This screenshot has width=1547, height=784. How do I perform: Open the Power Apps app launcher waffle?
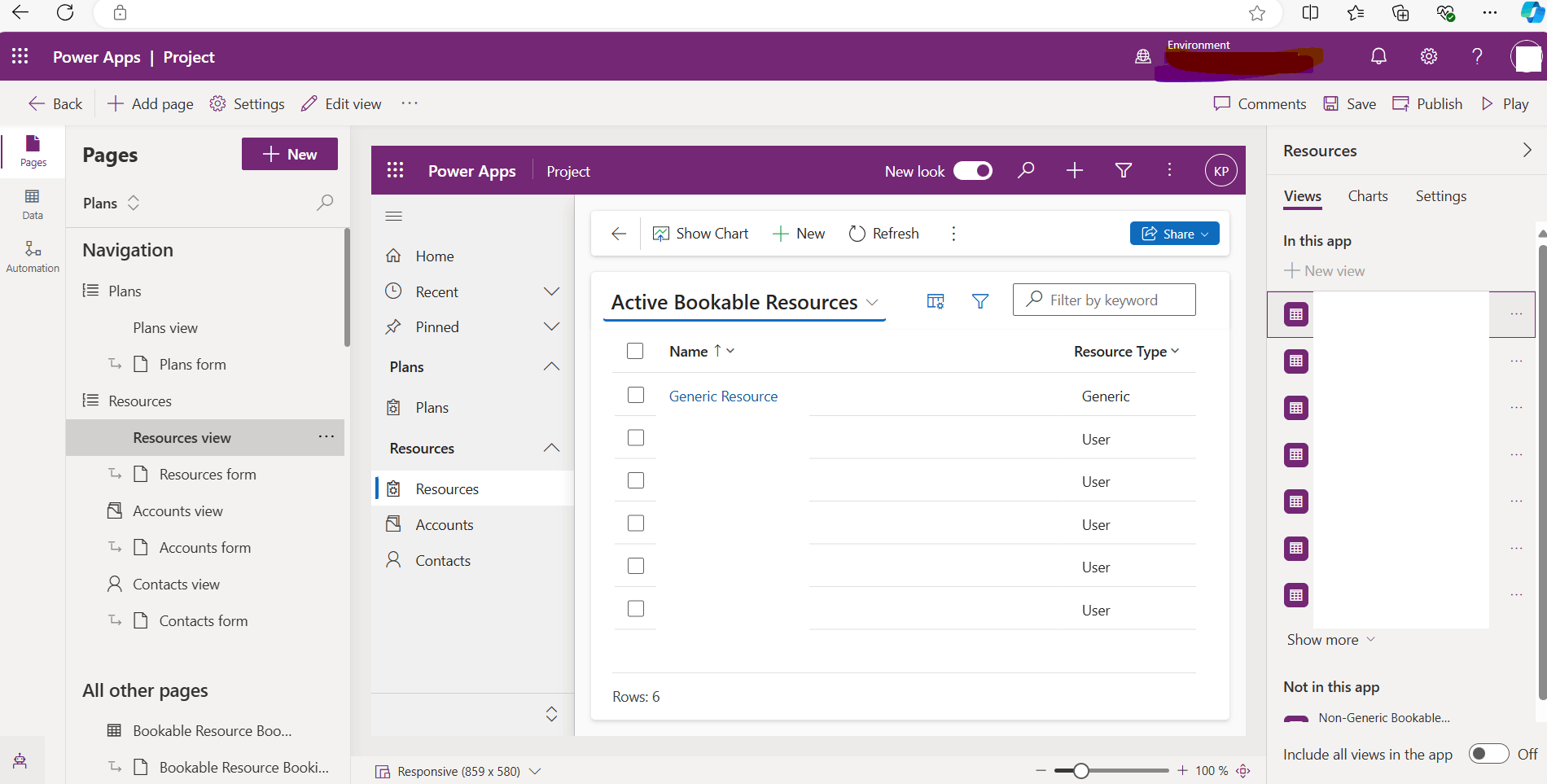20,56
